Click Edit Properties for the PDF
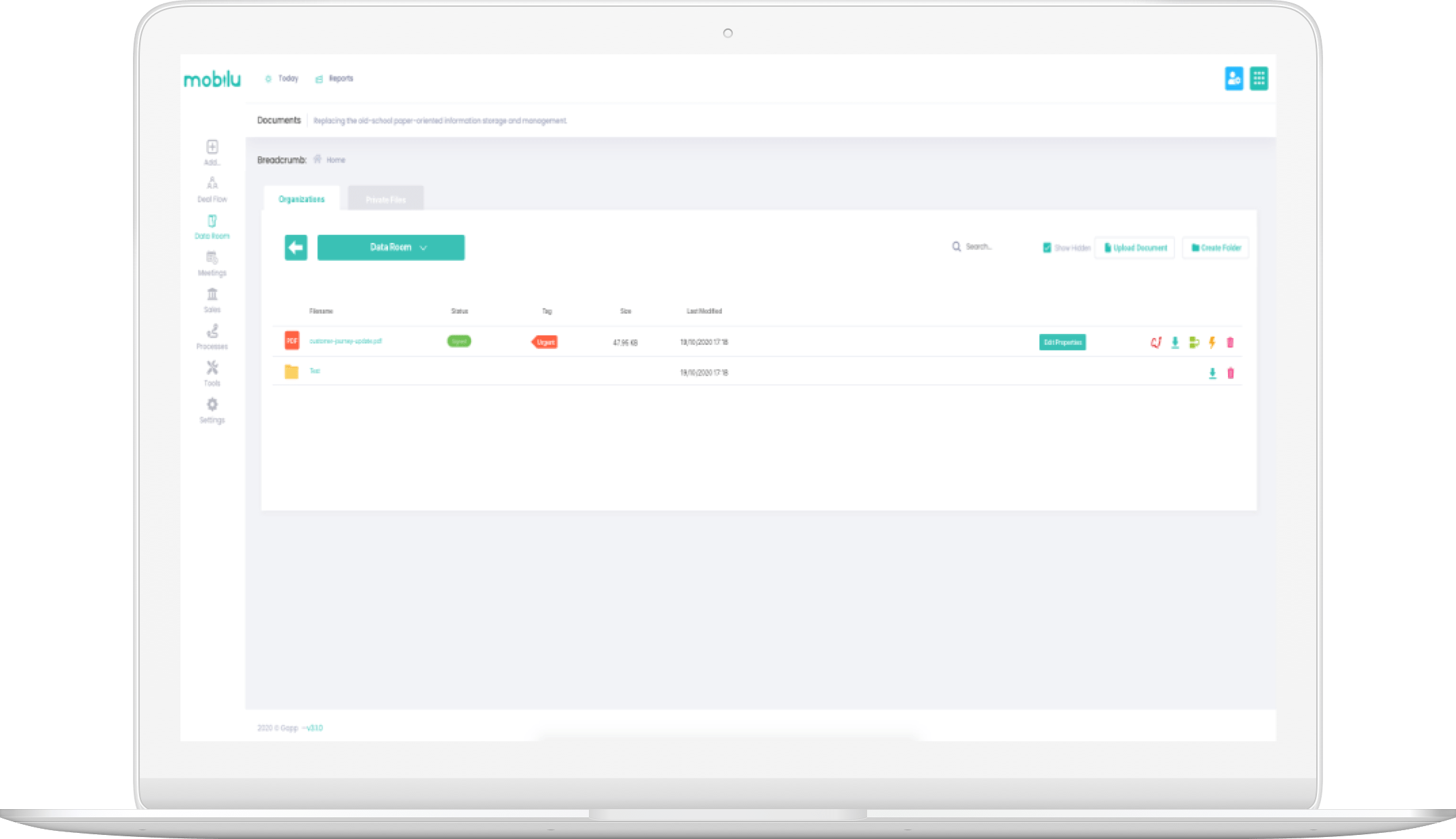The image size is (1456, 839). point(1062,342)
